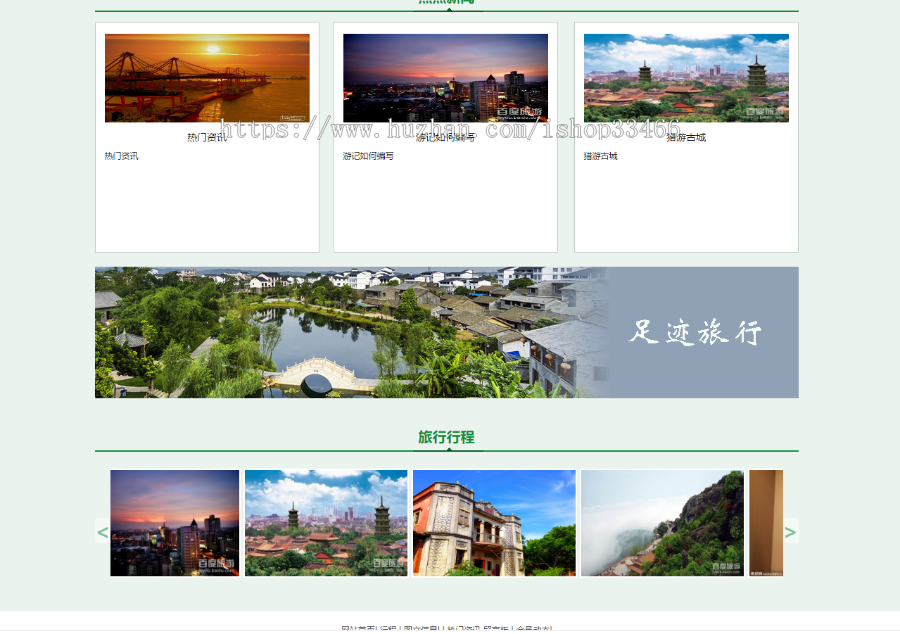Select the misty mountain carousel image
The image size is (900, 634).
click(661, 523)
